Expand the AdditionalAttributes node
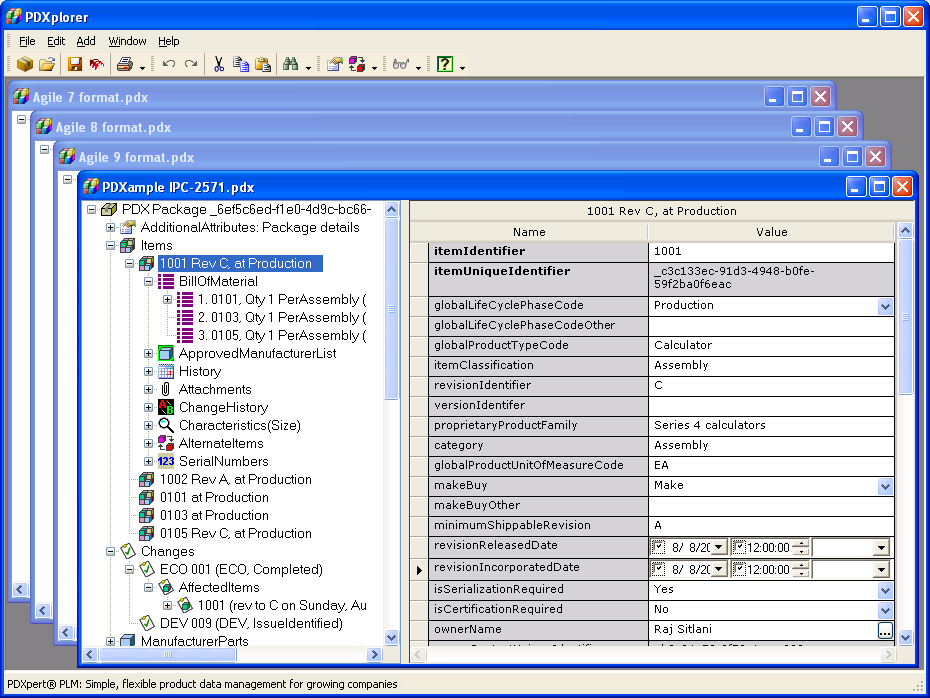 click(110, 228)
